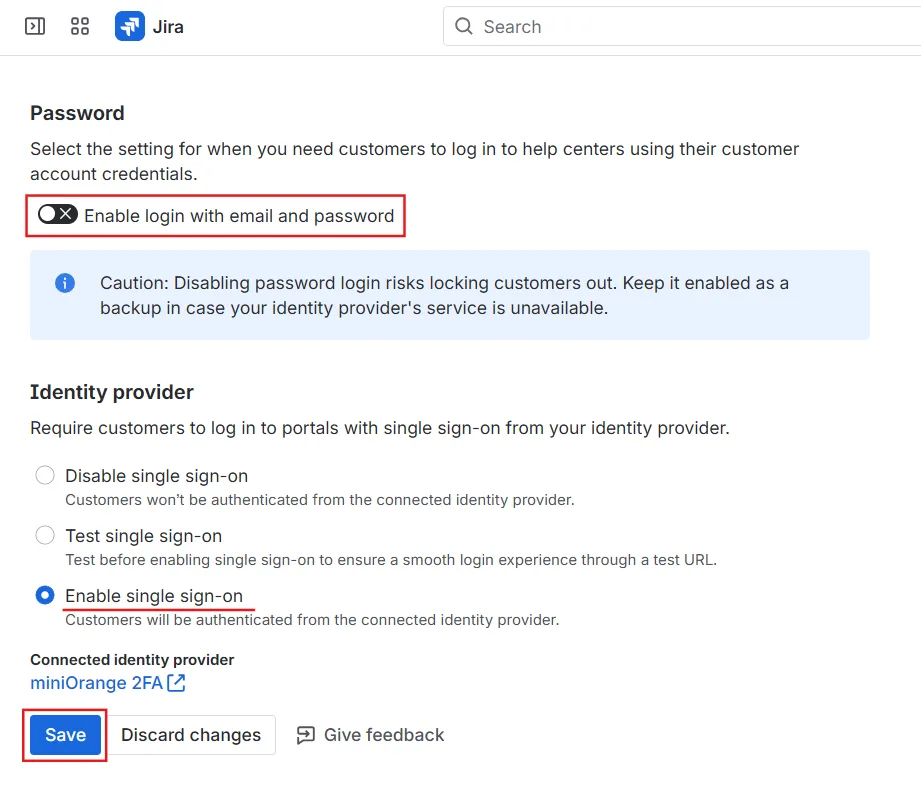Select the Disable single sign-on option
This screenshot has width=921, height=803.
point(44,475)
